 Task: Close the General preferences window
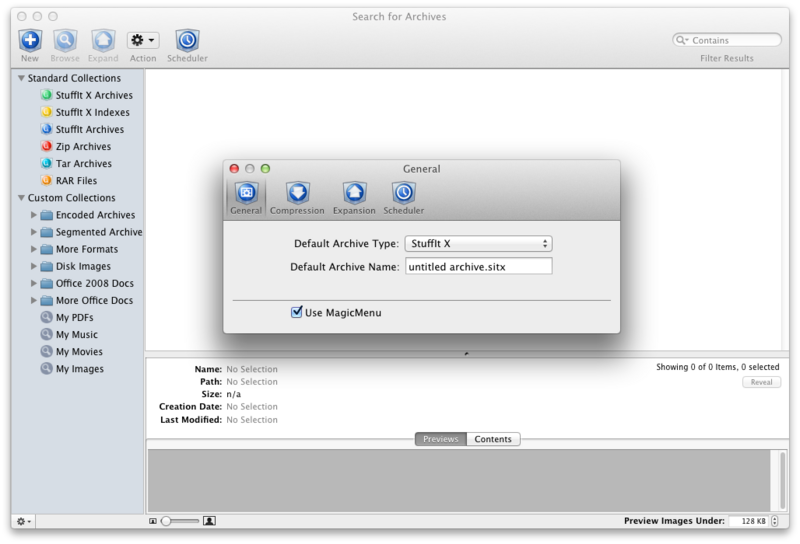234,169
